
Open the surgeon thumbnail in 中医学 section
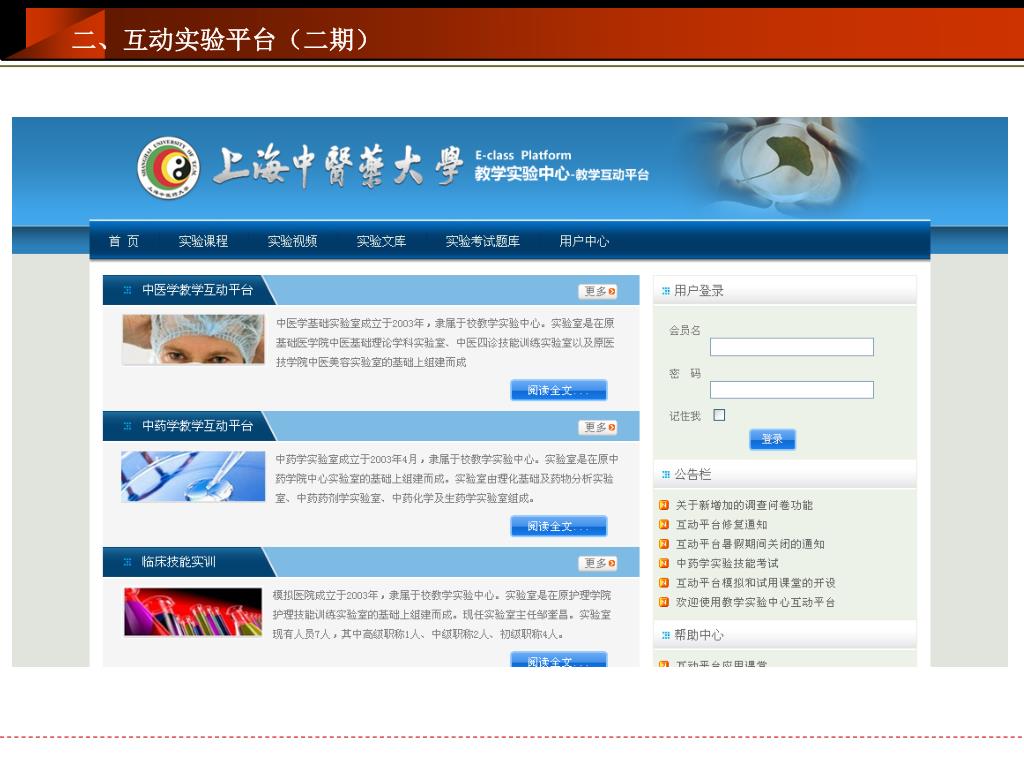(193, 339)
